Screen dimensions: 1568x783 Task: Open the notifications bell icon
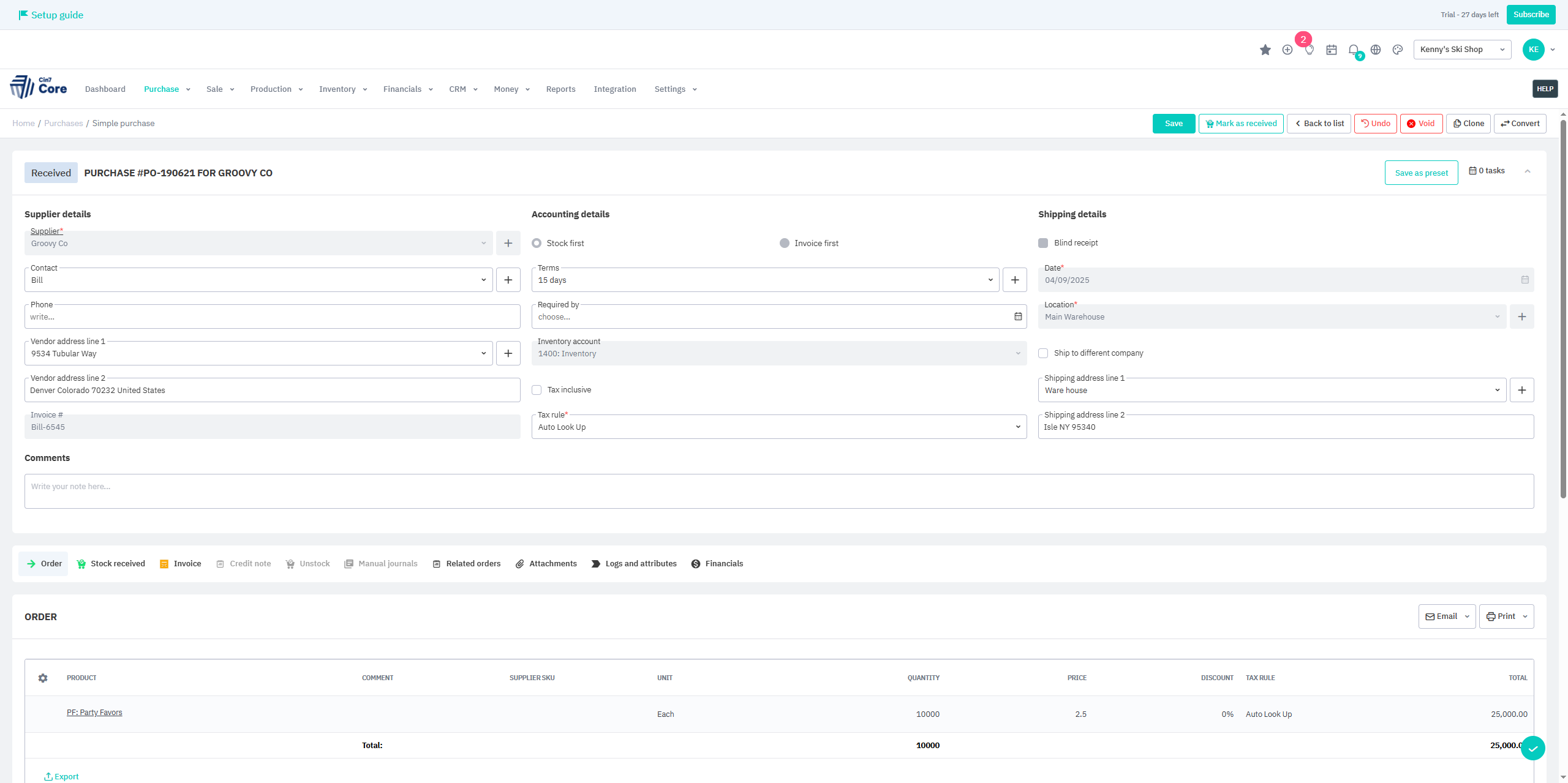coord(1354,50)
